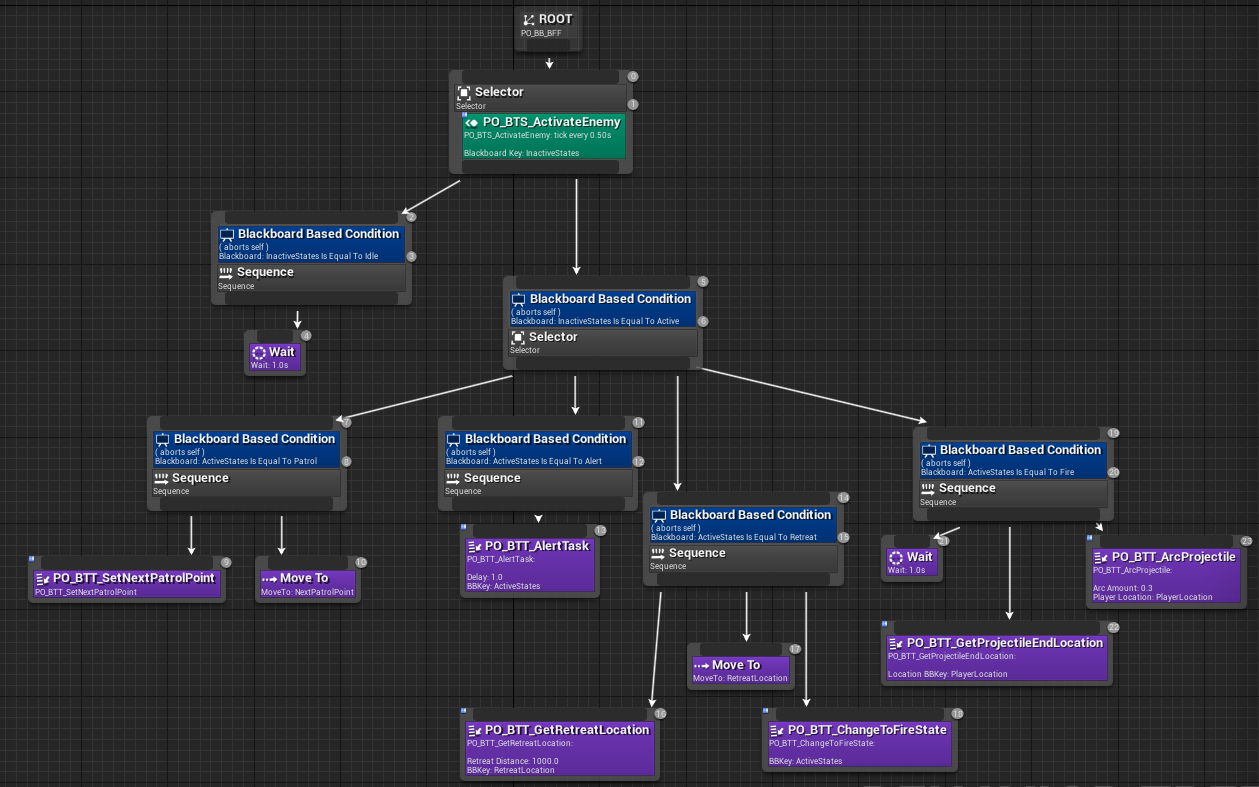Select the PO_BTS_ActivateEnemy service
The image size is (1259, 787).
[543, 136]
